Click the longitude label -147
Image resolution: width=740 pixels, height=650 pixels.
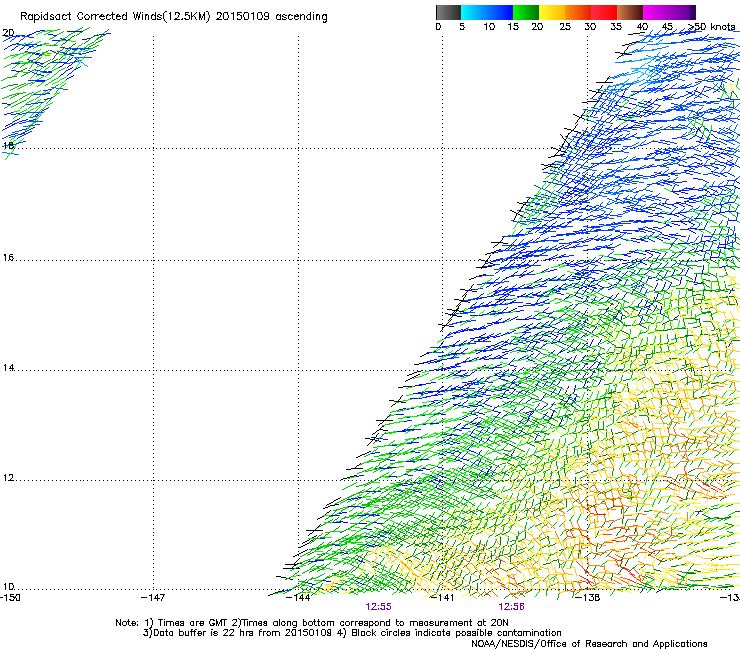tap(153, 598)
